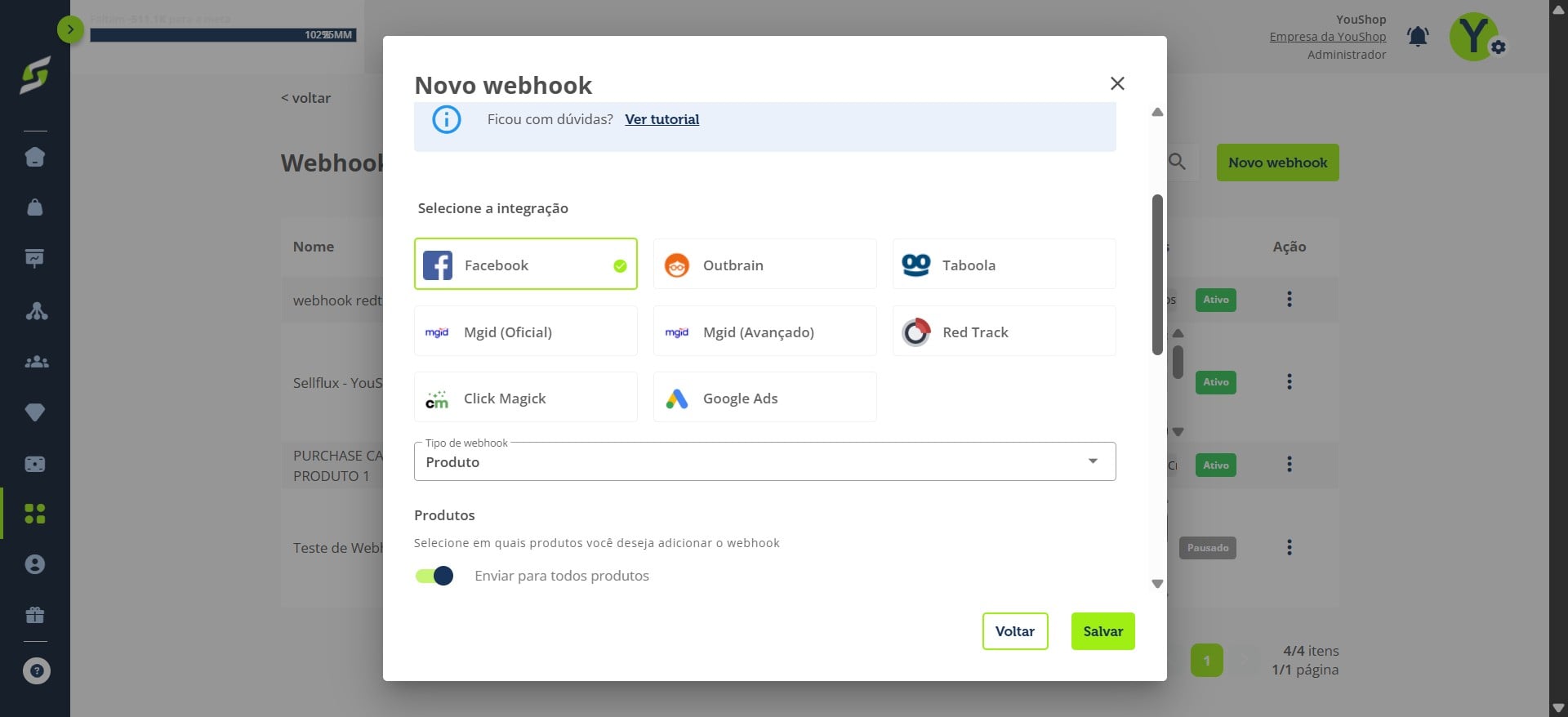The width and height of the screenshot is (1568, 717).
Task: Open the affiliates network sidebar icon
Action: (x=36, y=311)
